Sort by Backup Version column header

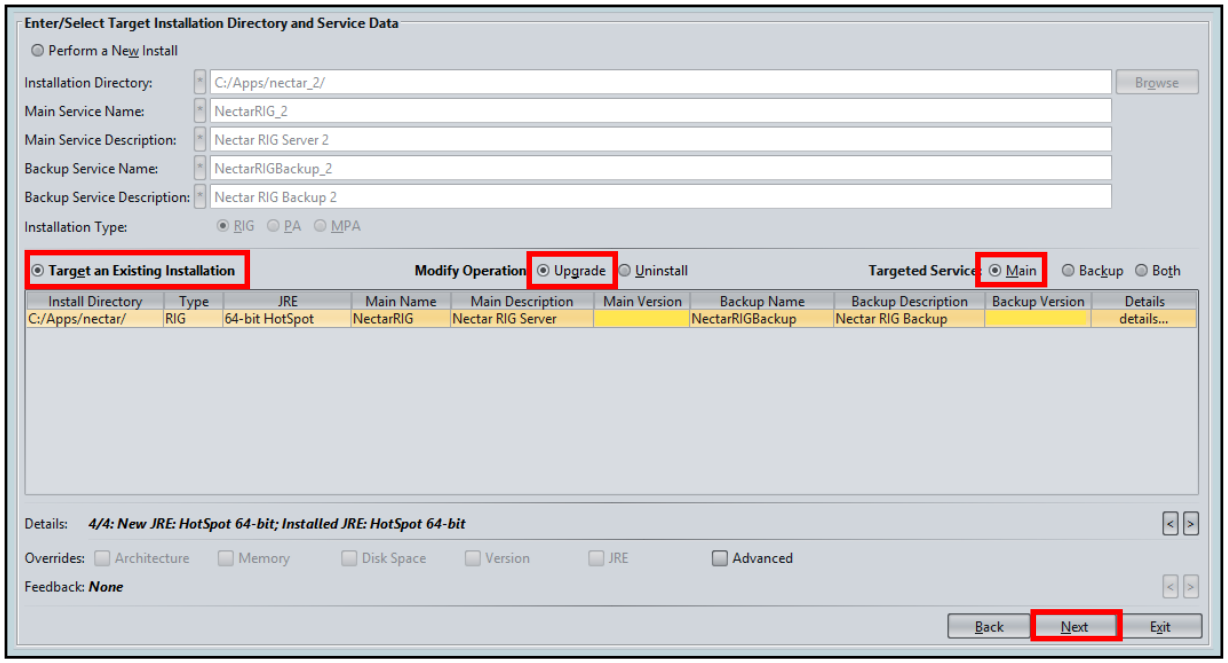[x=1038, y=301]
